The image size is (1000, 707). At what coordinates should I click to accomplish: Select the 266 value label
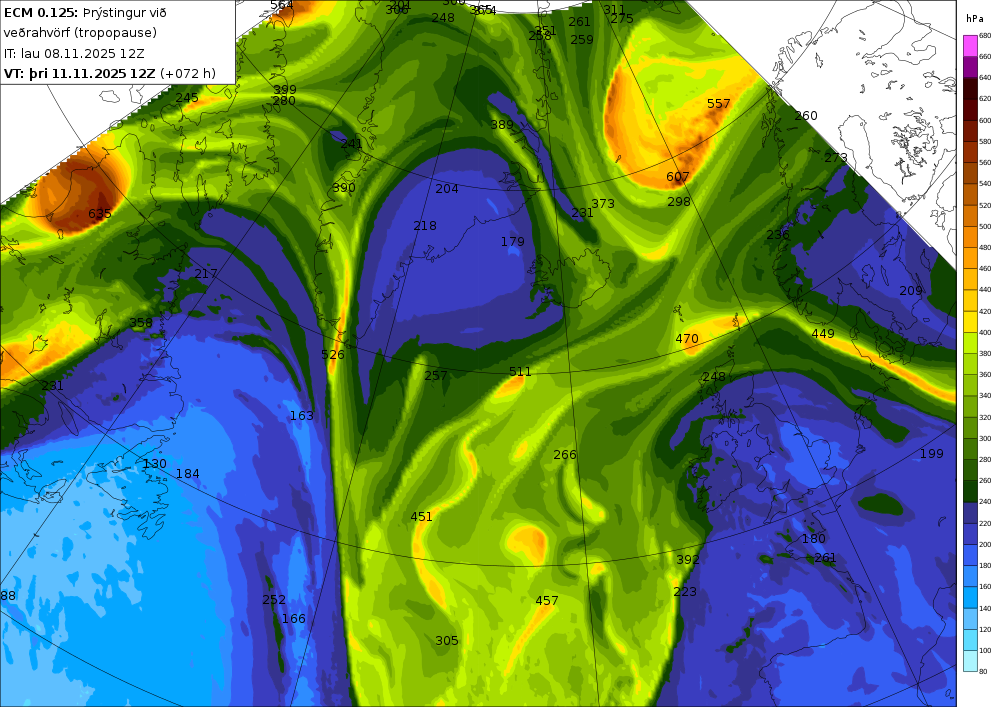(564, 455)
